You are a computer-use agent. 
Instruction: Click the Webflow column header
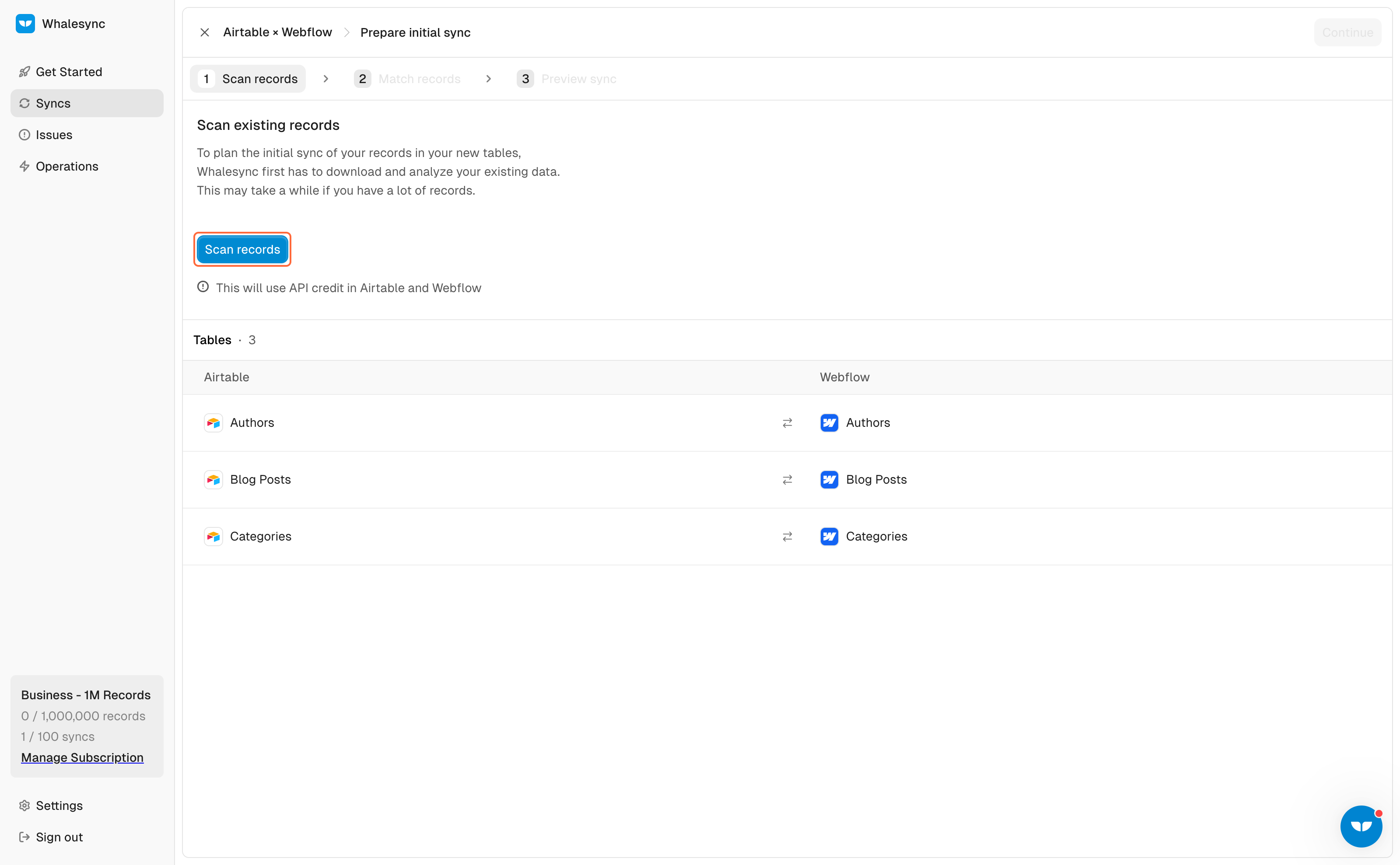pos(844,377)
